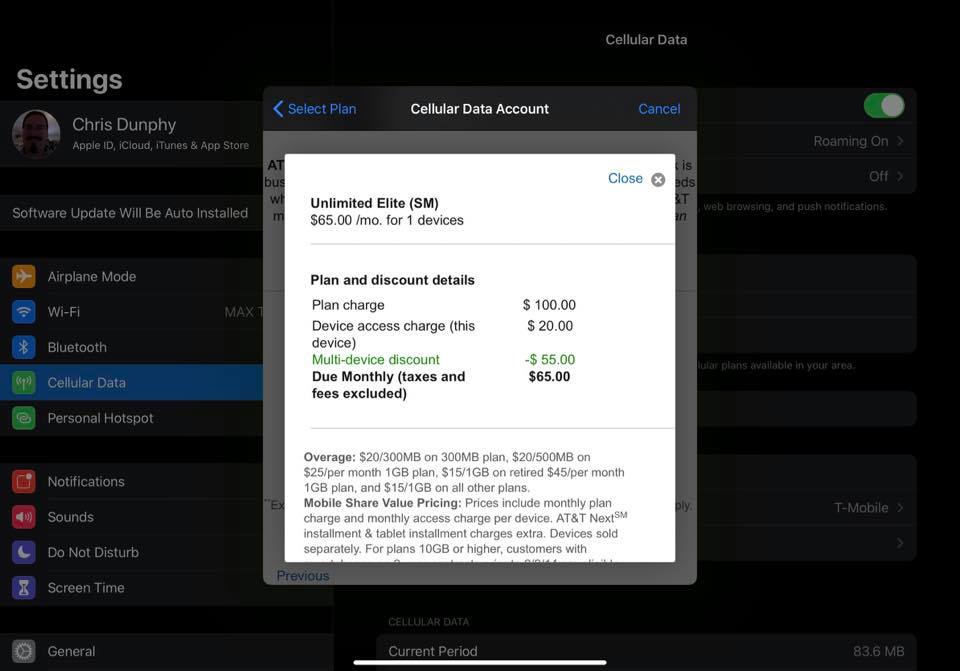Click the Plan charge $ 100.00 value

(549, 305)
